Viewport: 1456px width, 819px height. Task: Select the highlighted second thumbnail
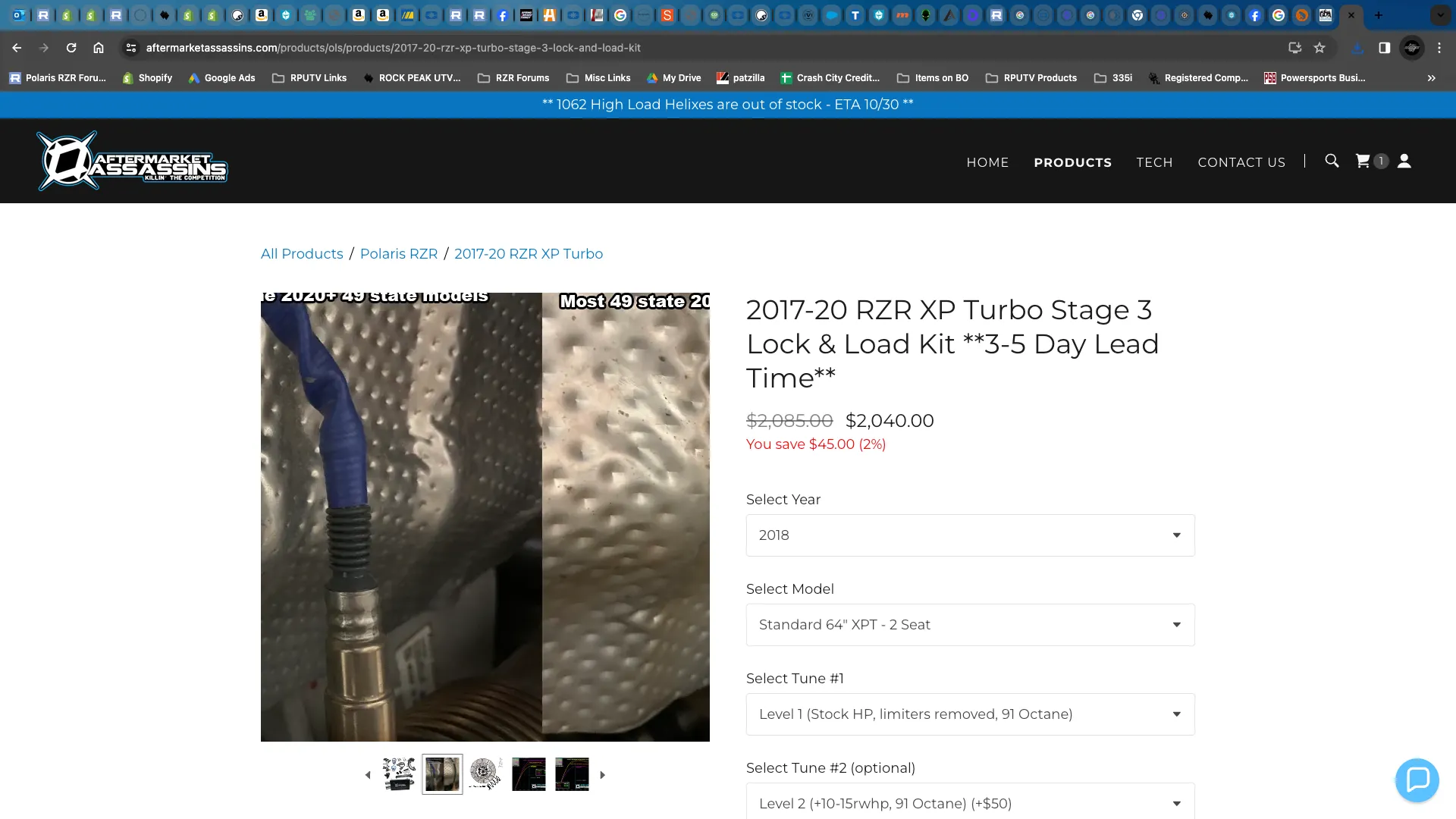(442, 775)
